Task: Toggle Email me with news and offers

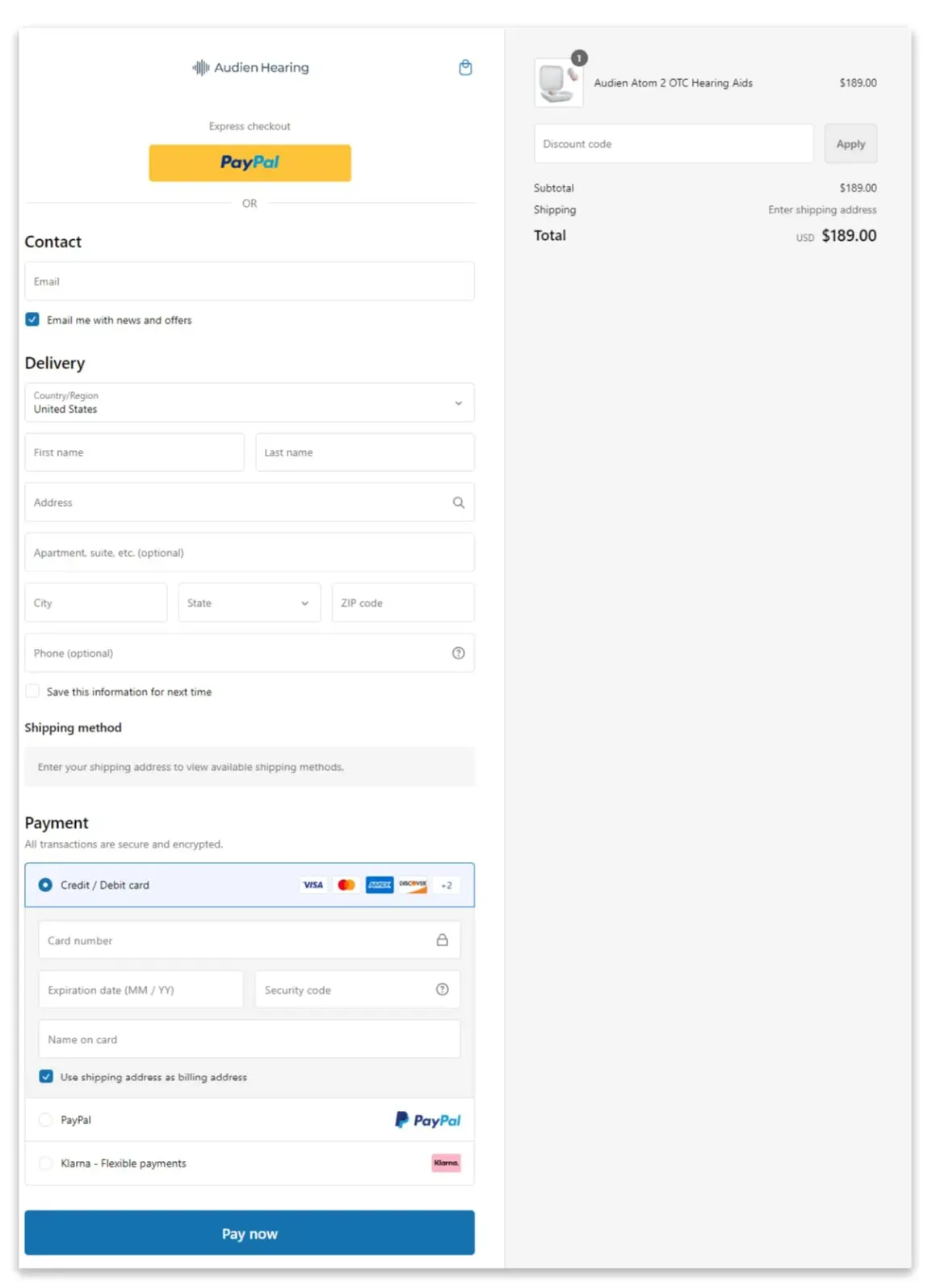Action: (x=32, y=319)
